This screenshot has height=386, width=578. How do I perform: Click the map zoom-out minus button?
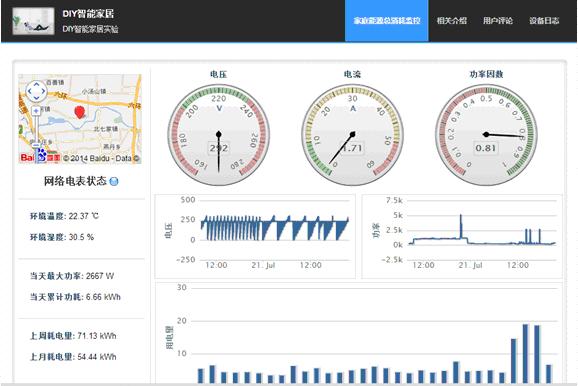click(x=36, y=146)
